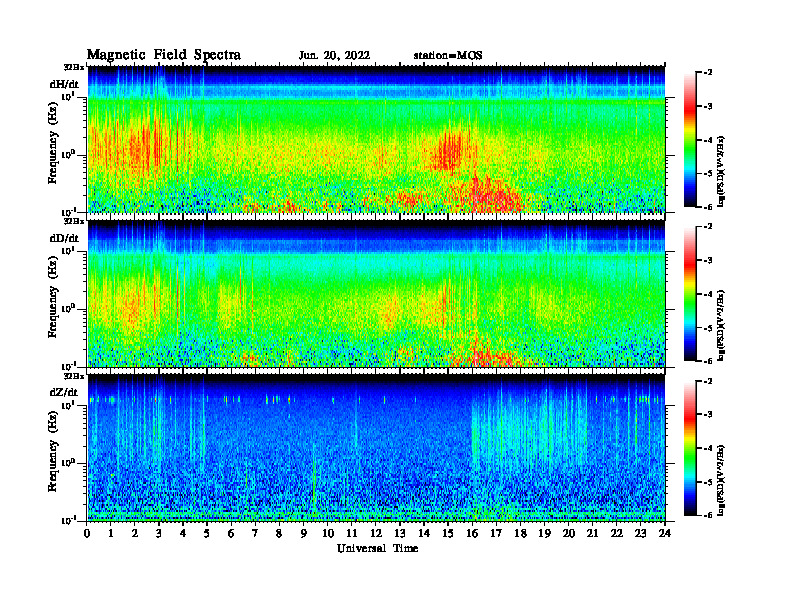The height and width of the screenshot is (612, 792).
Task: Click the dD/dt panel color bar
Action: point(690,294)
